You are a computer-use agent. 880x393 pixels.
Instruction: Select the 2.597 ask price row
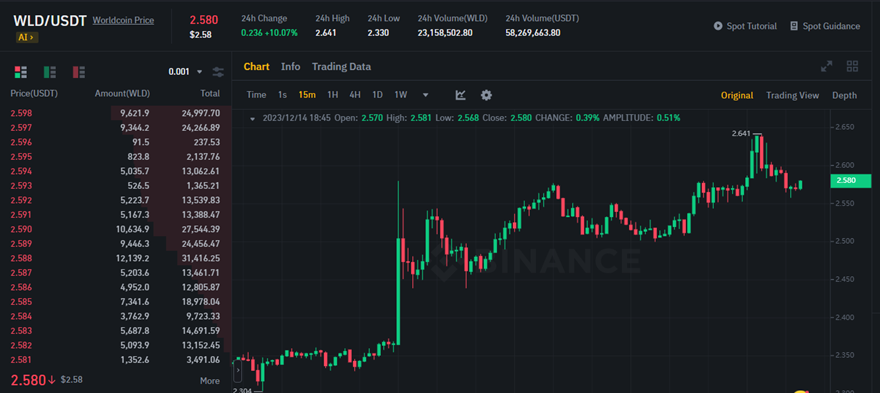point(116,127)
